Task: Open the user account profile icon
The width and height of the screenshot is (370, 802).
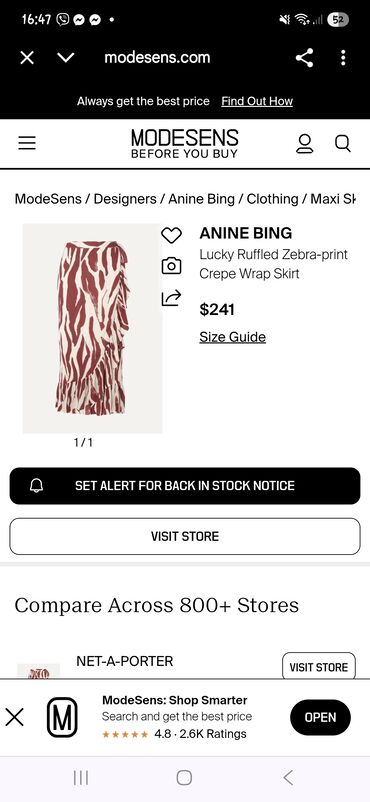Action: [x=304, y=144]
